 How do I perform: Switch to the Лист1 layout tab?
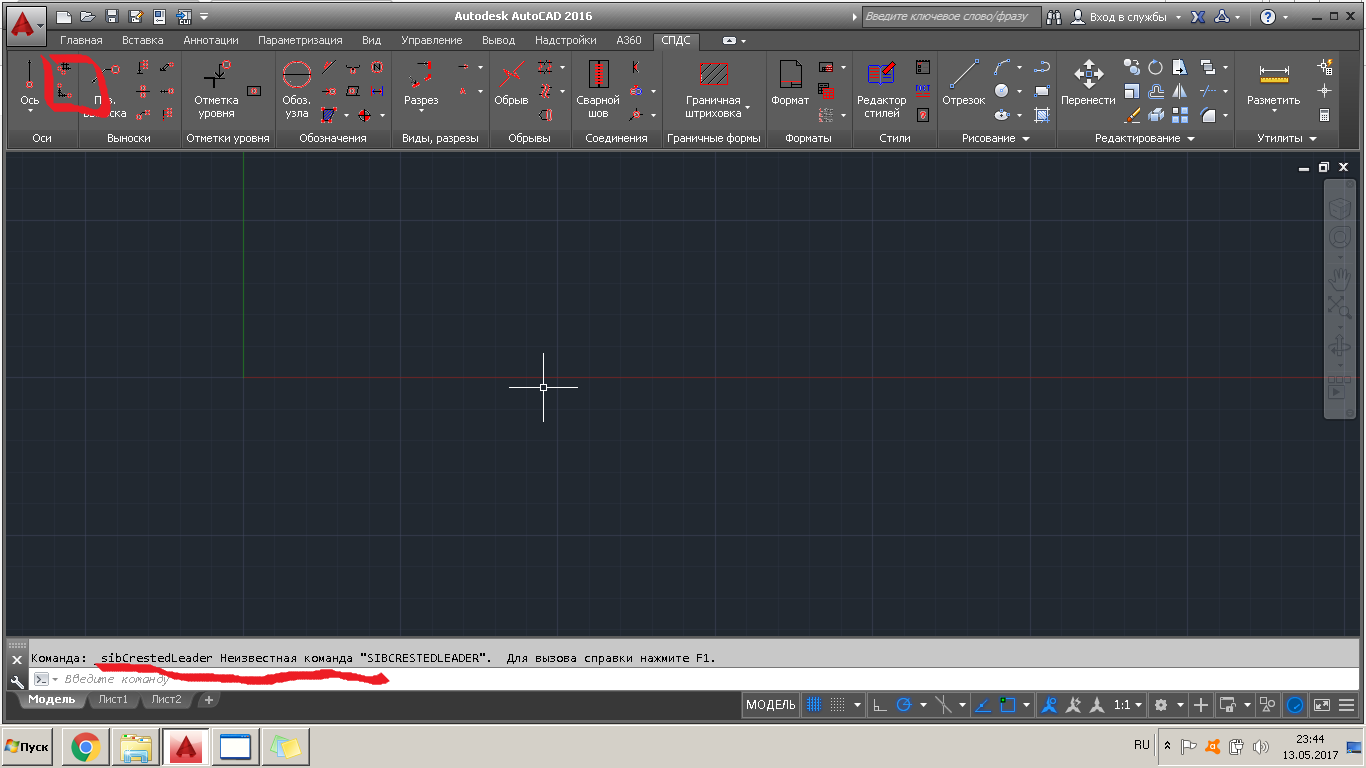(113, 699)
